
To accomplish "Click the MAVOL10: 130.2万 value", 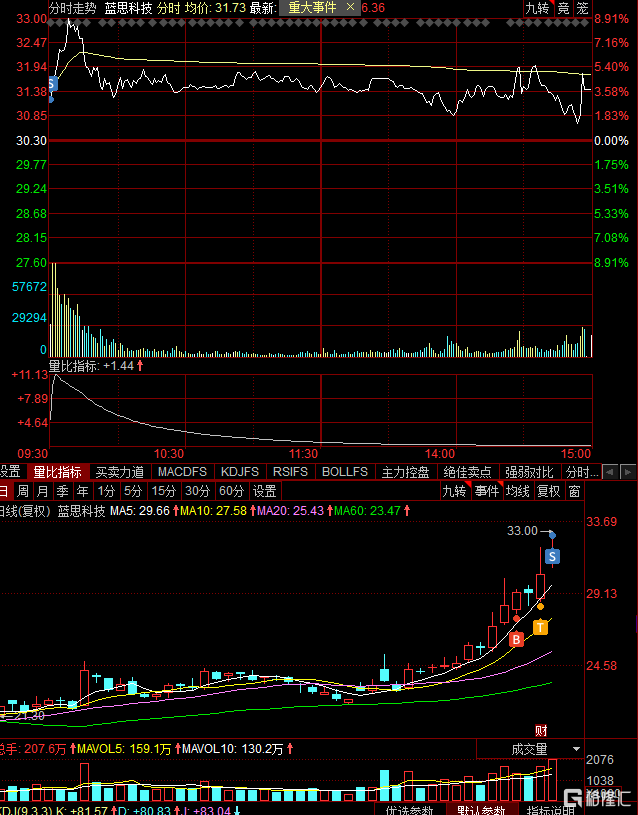I will tap(232, 749).
